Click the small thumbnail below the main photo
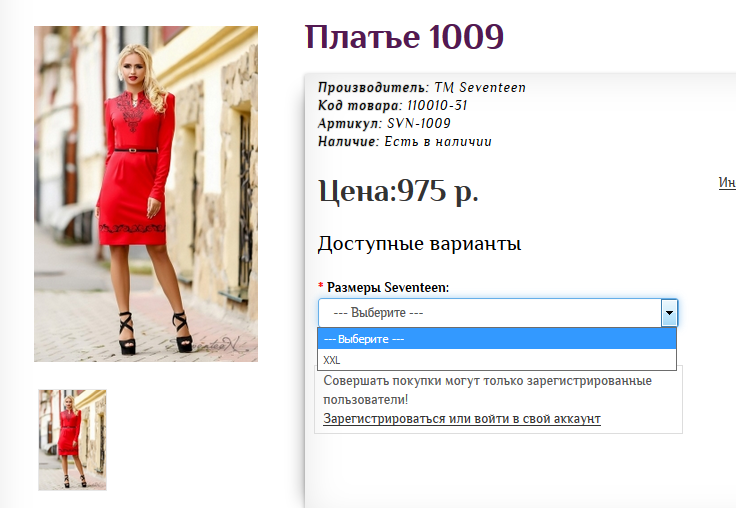Viewport: 736px width, 508px height. click(x=72, y=439)
